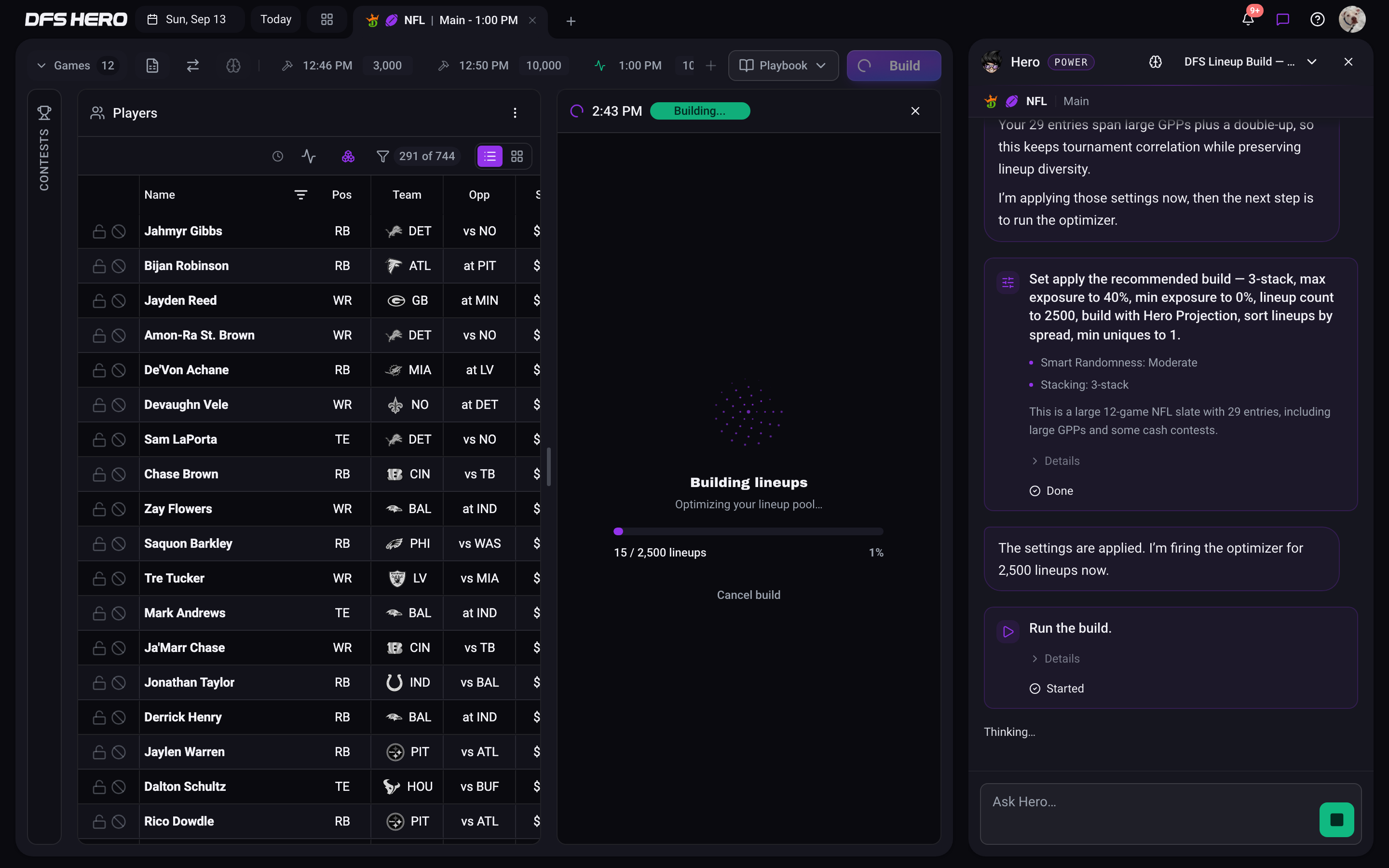The width and height of the screenshot is (1389, 868).
Task: Cancel the build in progress
Action: point(749,595)
